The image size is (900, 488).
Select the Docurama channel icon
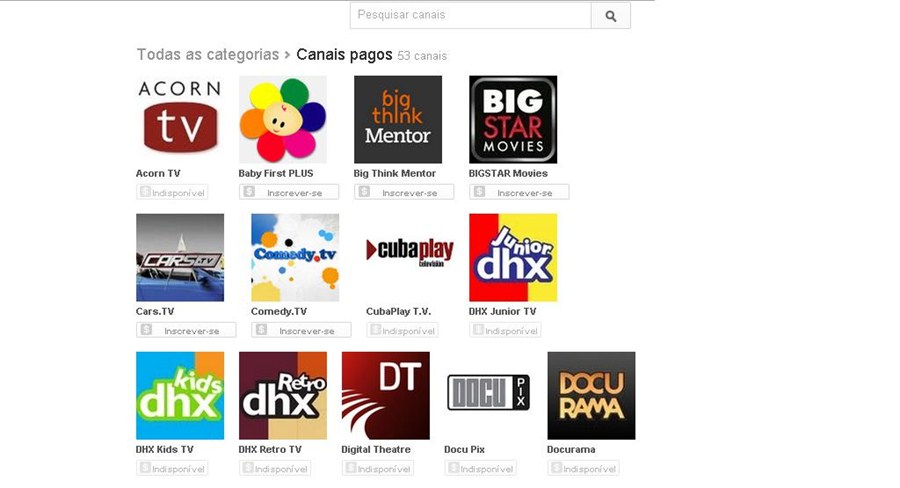click(591, 395)
